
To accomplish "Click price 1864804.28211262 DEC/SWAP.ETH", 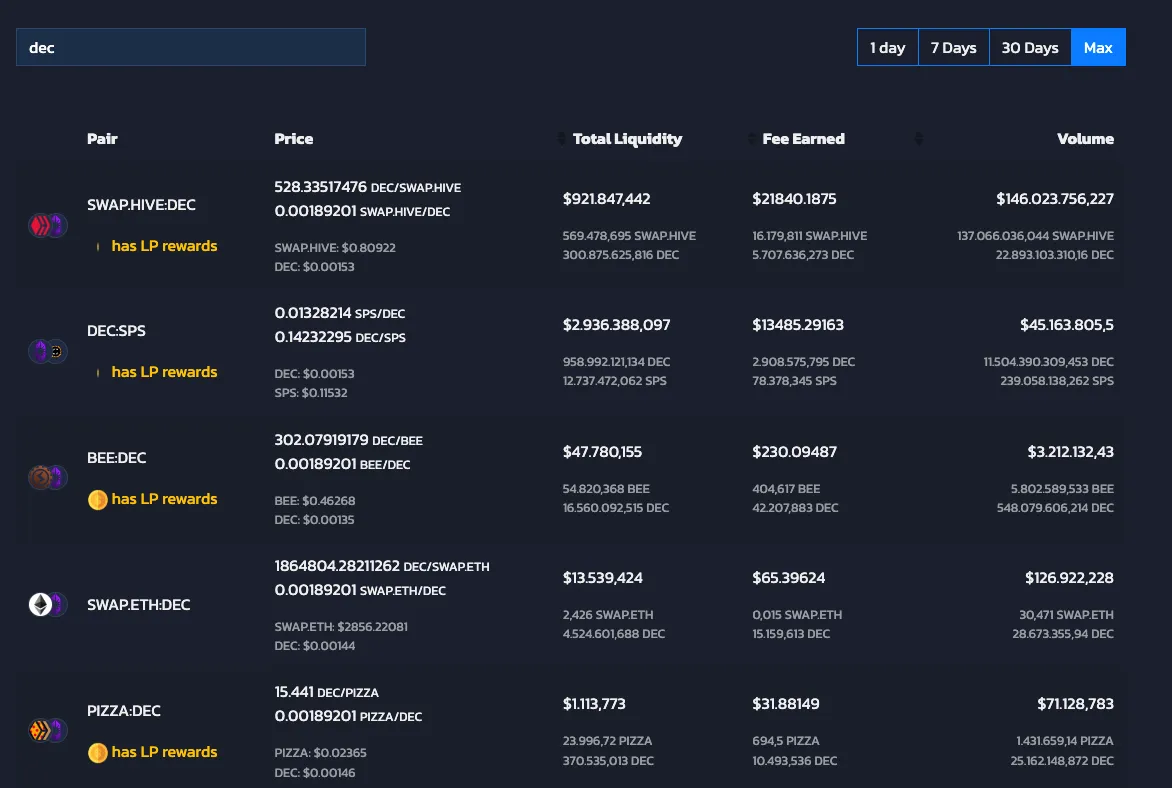I will pyautogui.click(x=382, y=566).
